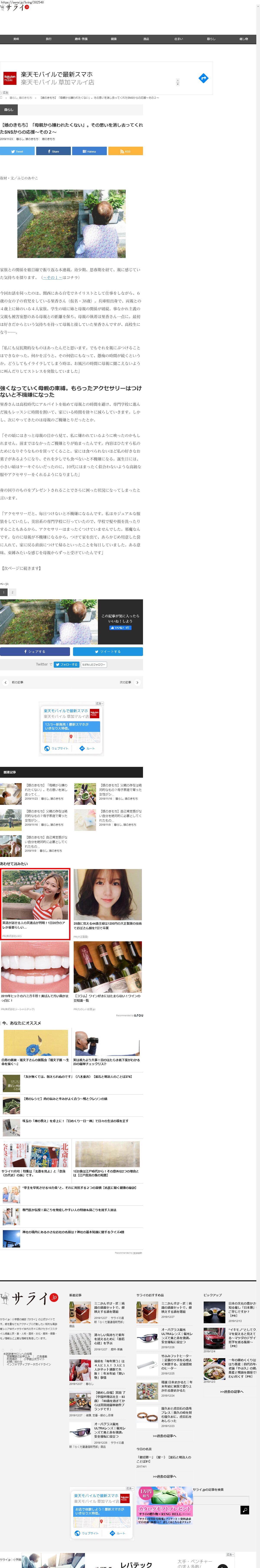This screenshot has height=1568, width=260.
Task: Click the blue ツイートする button
Action: (x=107, y=651)
